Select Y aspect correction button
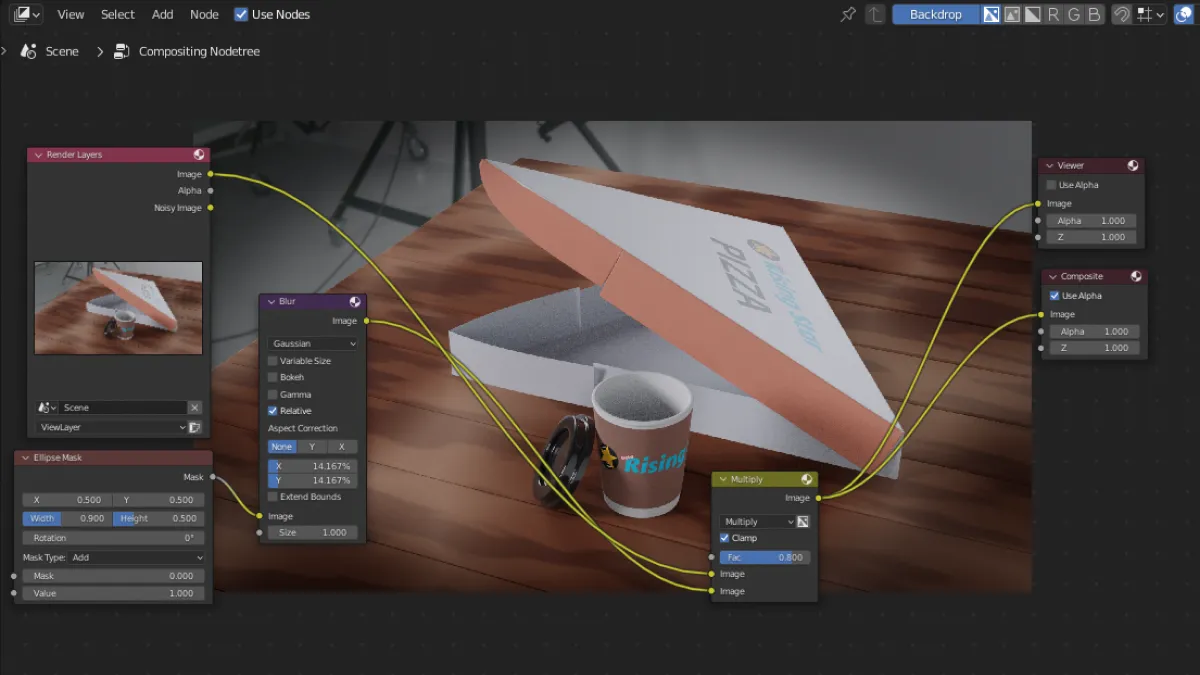Screen dimensions: 1200x675 pos(312,447)
